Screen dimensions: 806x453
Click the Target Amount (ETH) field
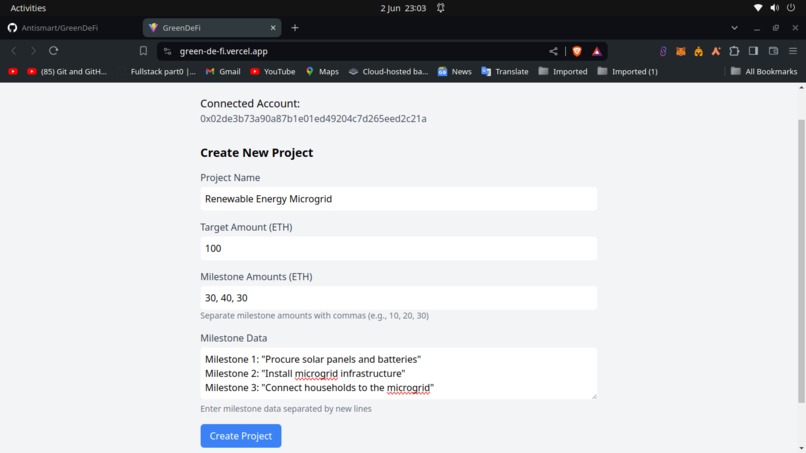point(398,248)
